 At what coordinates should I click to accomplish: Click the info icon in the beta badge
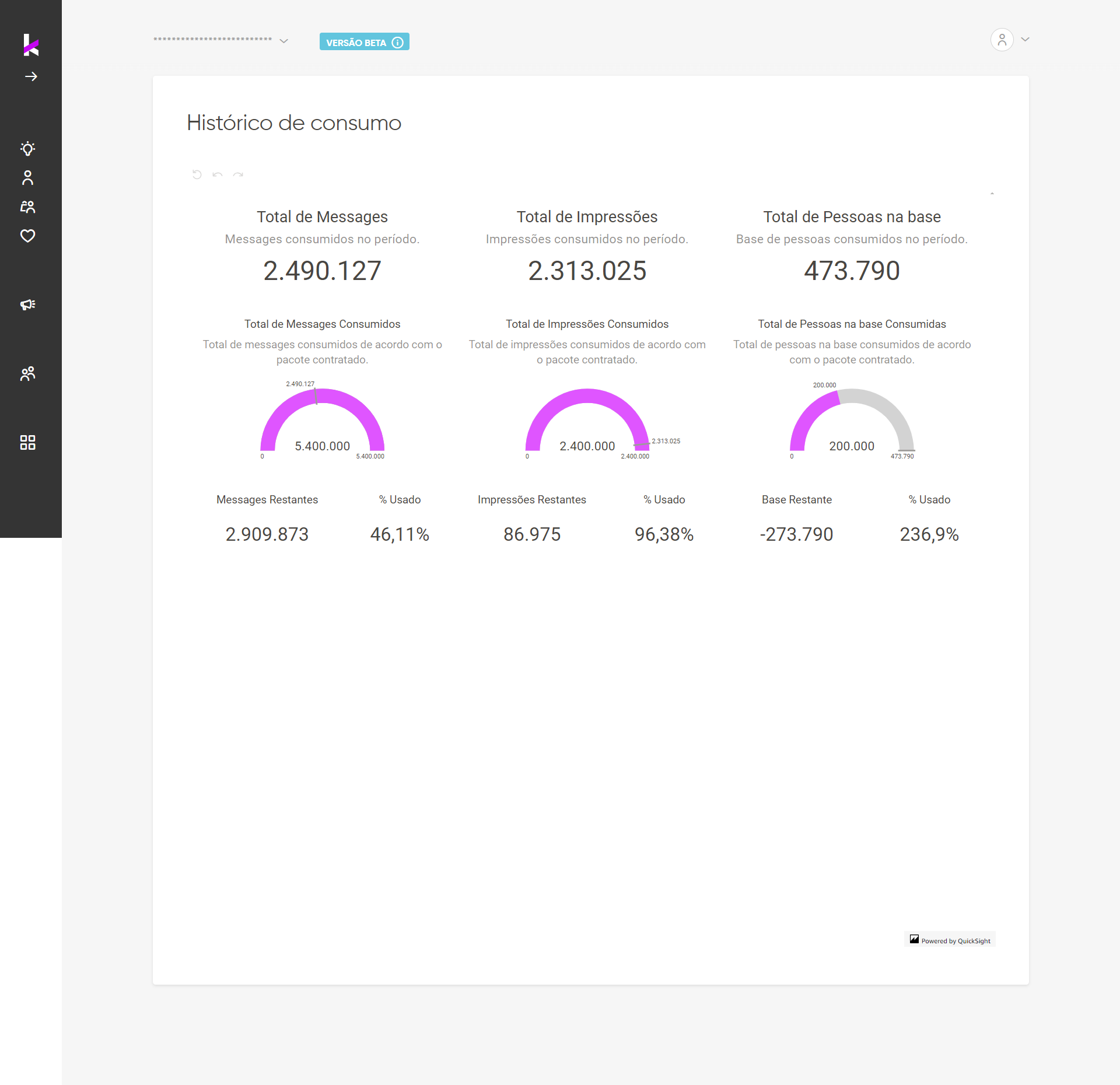pos(398,43)
